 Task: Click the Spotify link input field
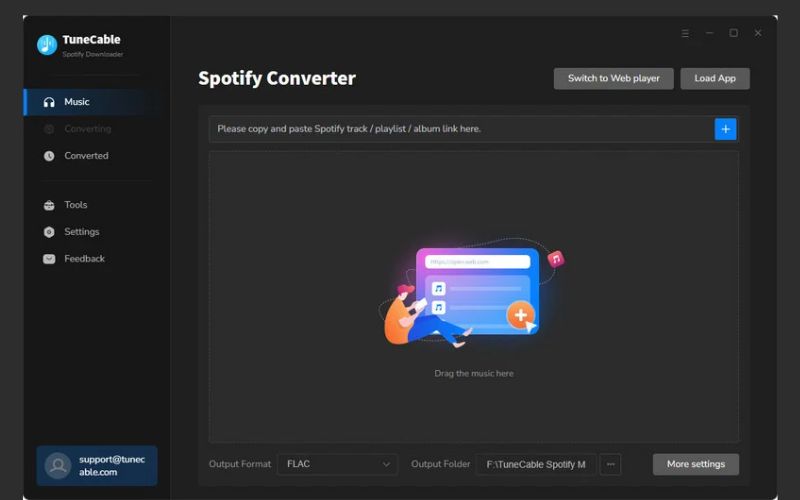click(460, 129)
